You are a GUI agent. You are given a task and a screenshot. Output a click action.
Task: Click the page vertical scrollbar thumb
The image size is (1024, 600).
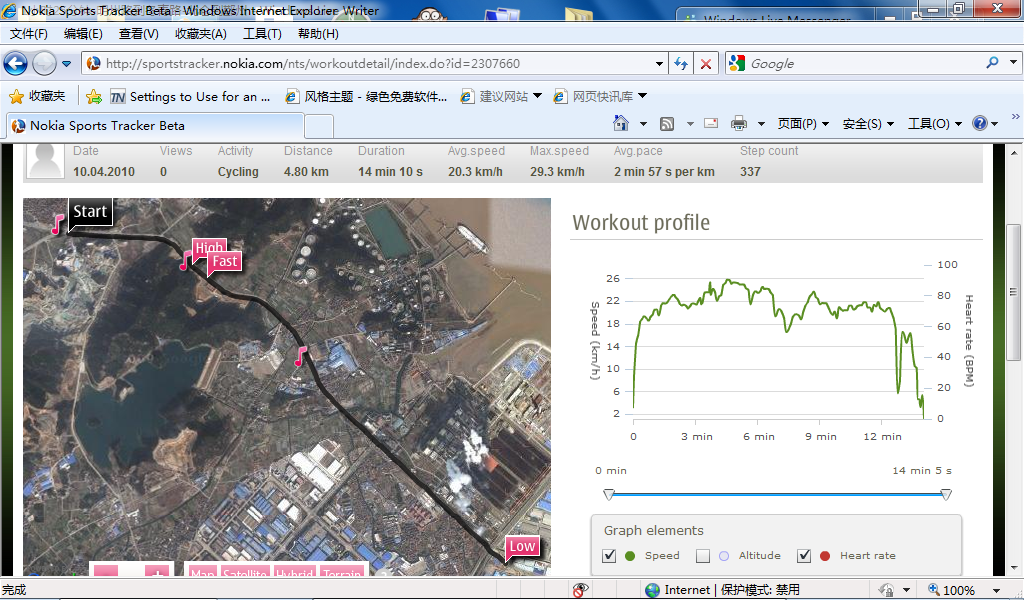coord(1013,292)
